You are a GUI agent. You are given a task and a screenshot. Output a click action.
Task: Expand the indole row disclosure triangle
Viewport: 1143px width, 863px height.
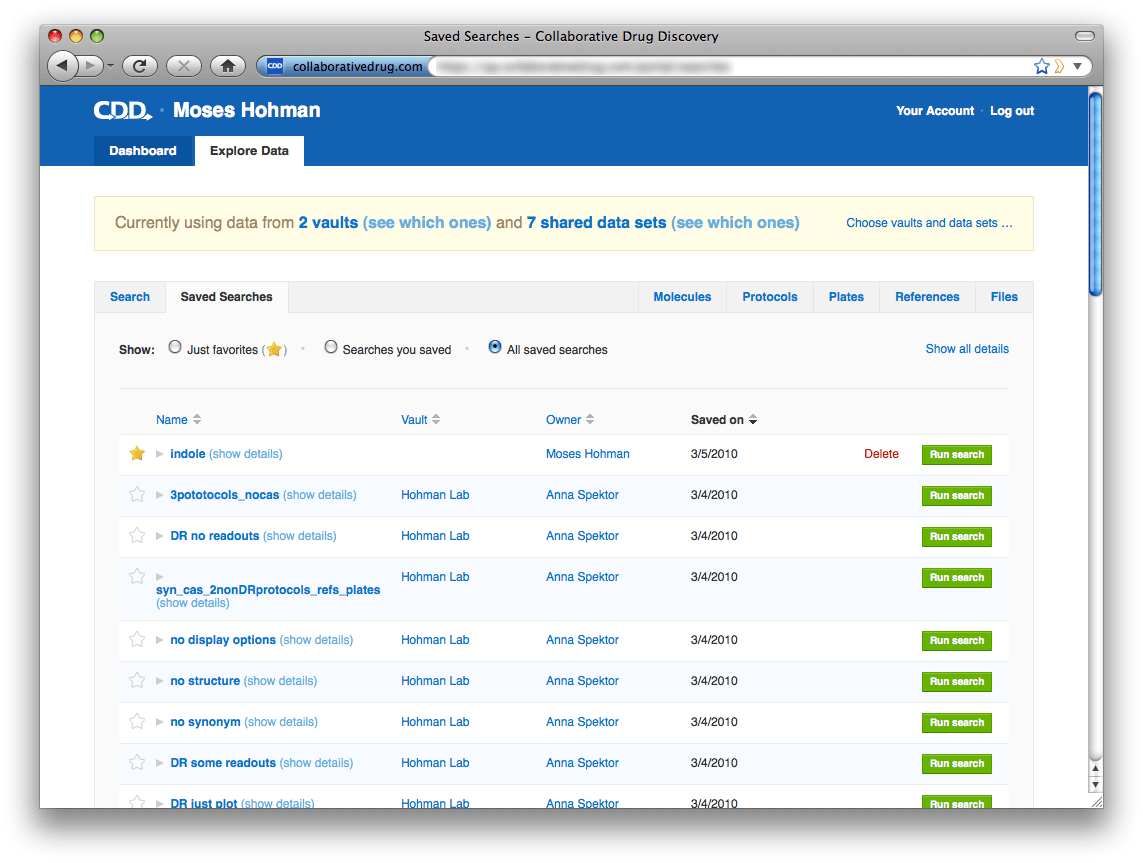coord(160,453)
